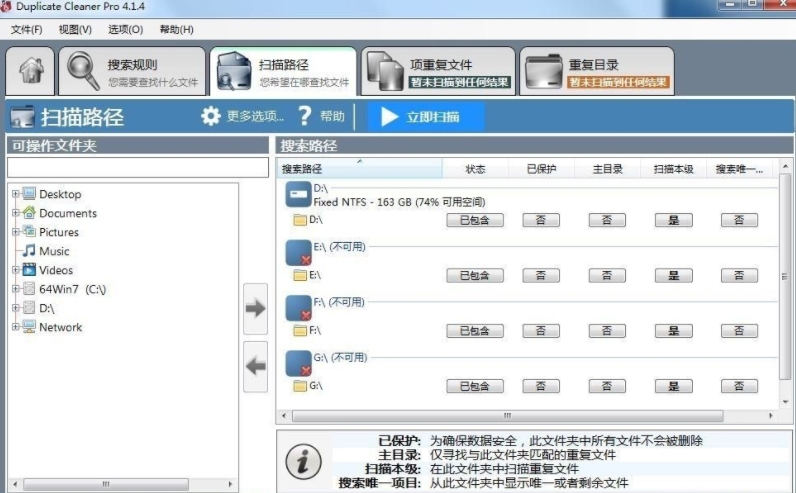Click the yellow folder icon beside D:\ row
796x493 pixels.
coord(300,220)
